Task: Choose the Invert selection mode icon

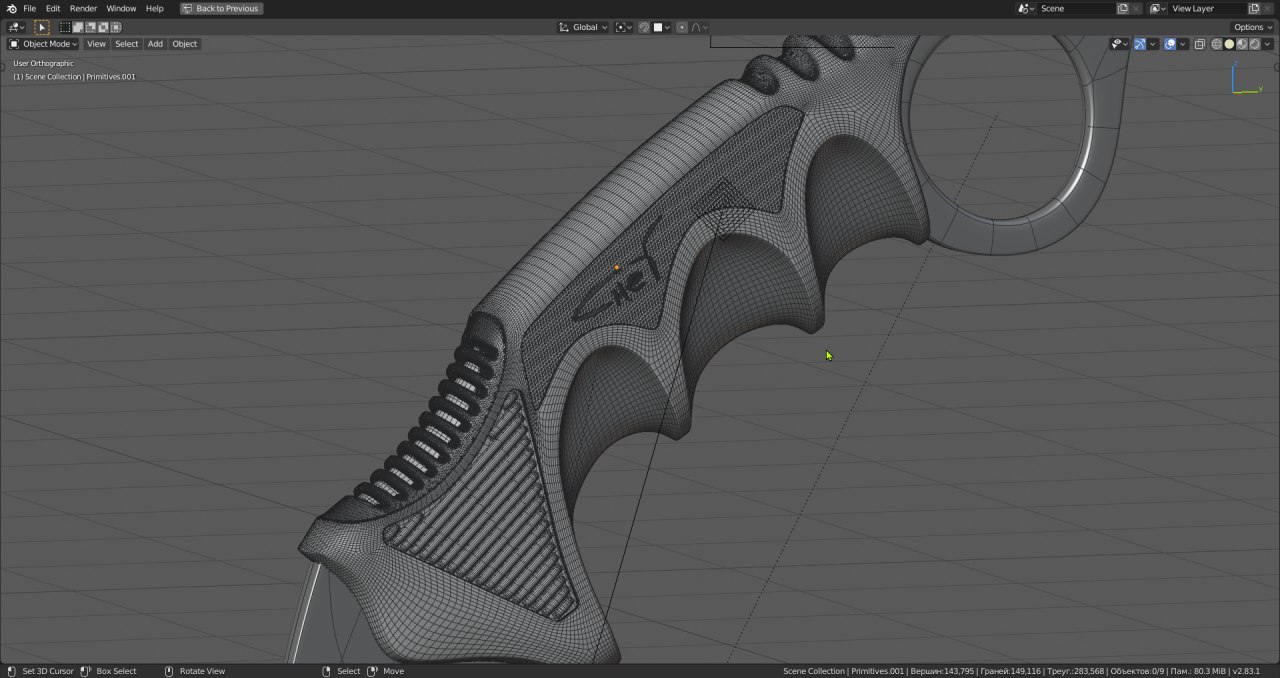Action: (103, 28)
